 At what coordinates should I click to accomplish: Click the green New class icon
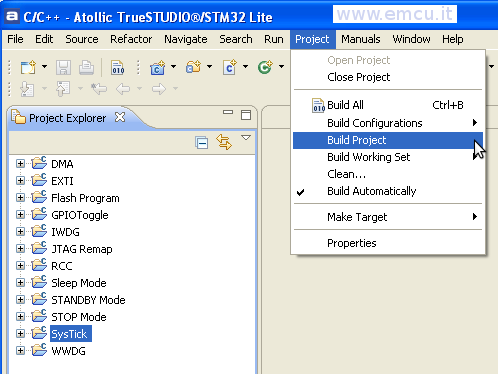click(265, 67)
